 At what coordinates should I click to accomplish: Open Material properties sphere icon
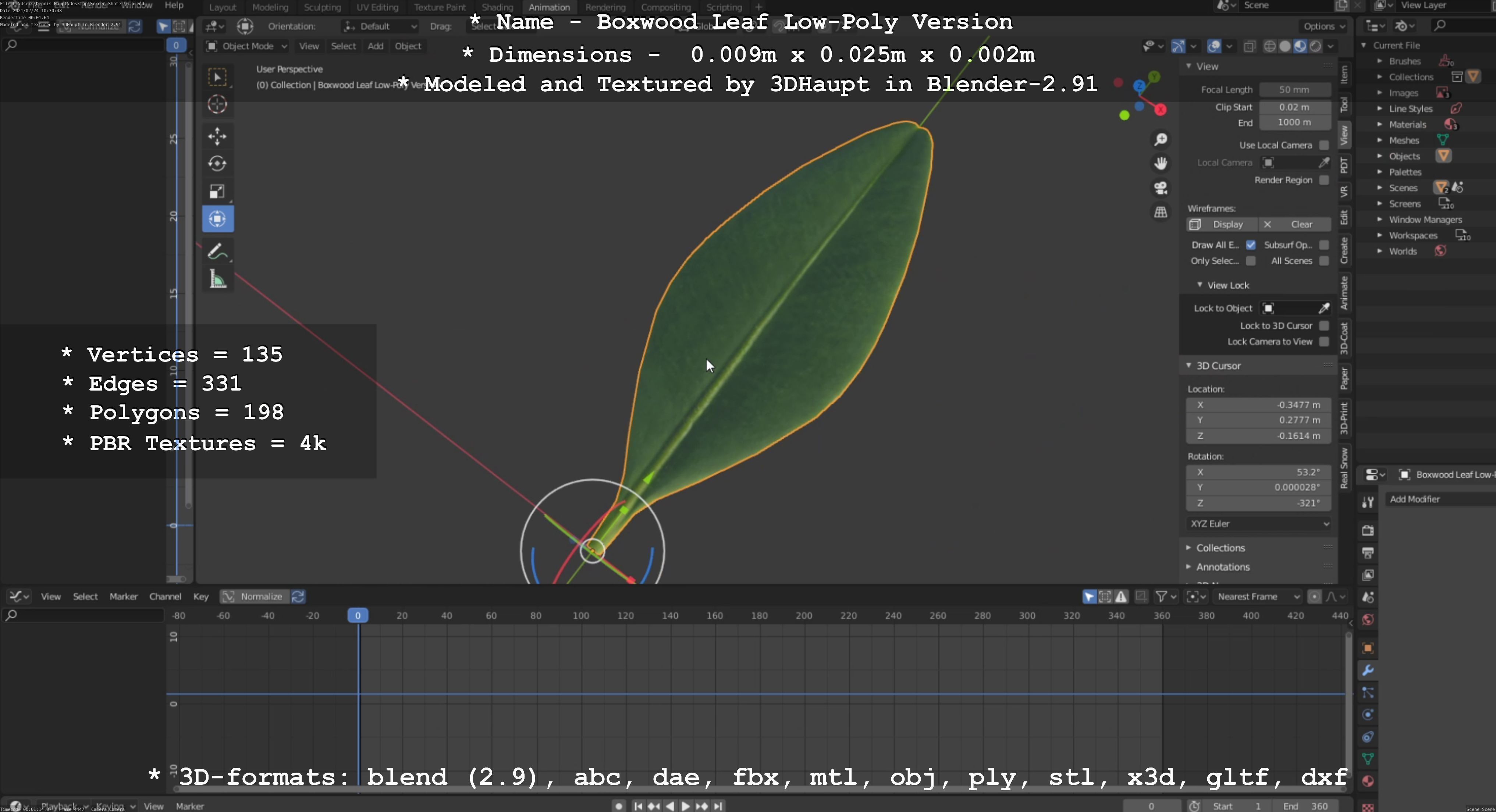coord(1368,781)
